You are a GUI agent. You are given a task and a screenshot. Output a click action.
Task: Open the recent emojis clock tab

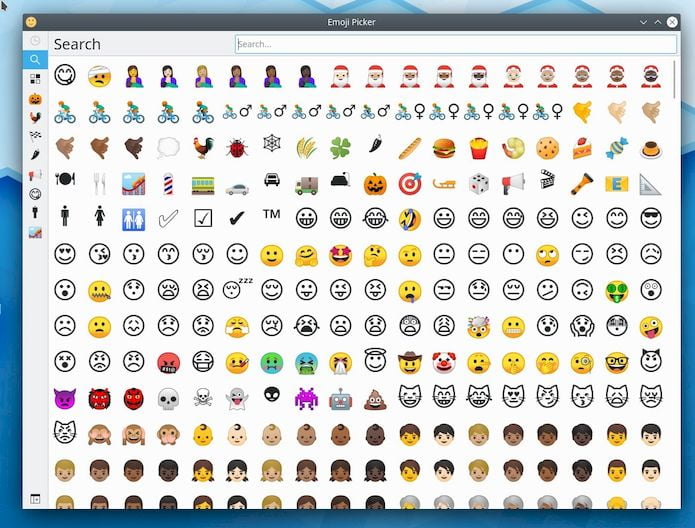(x=35, y=41)
